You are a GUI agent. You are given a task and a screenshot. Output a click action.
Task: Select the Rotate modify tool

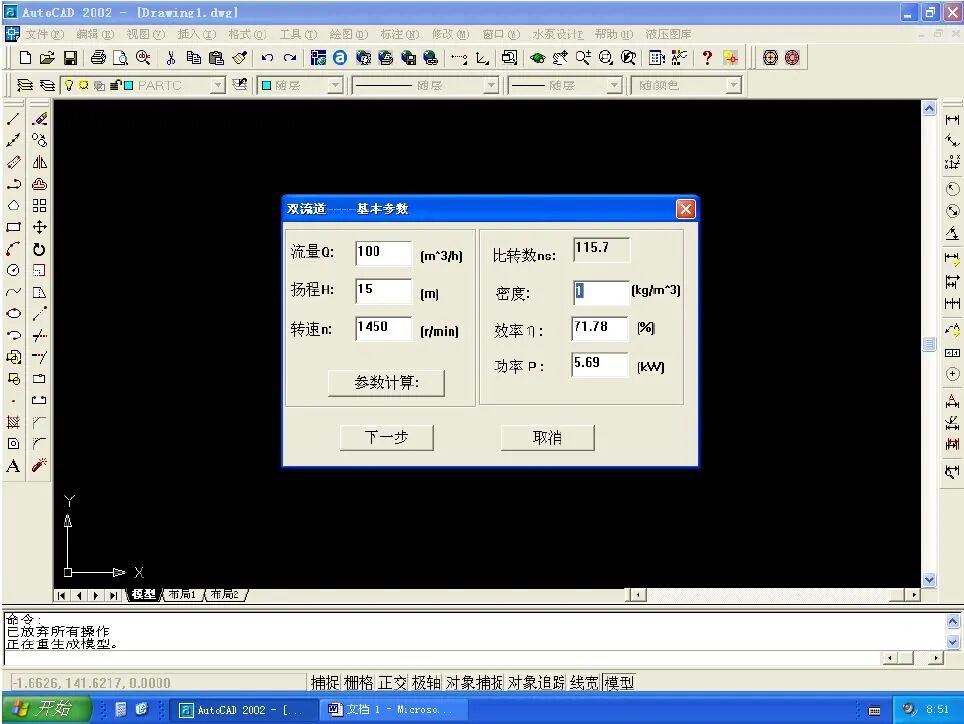click(39, 249)
